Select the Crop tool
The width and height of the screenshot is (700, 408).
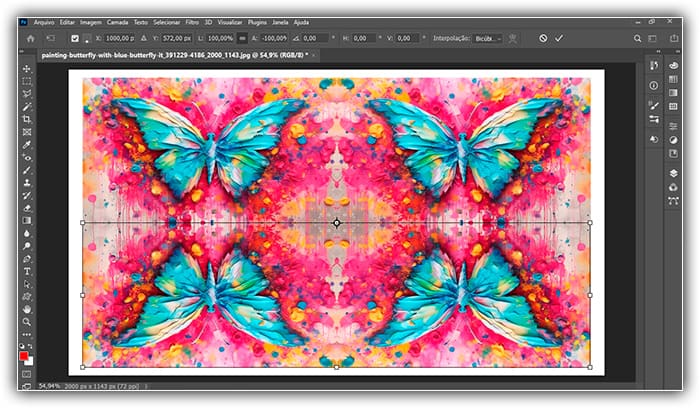tap(27, 119)
